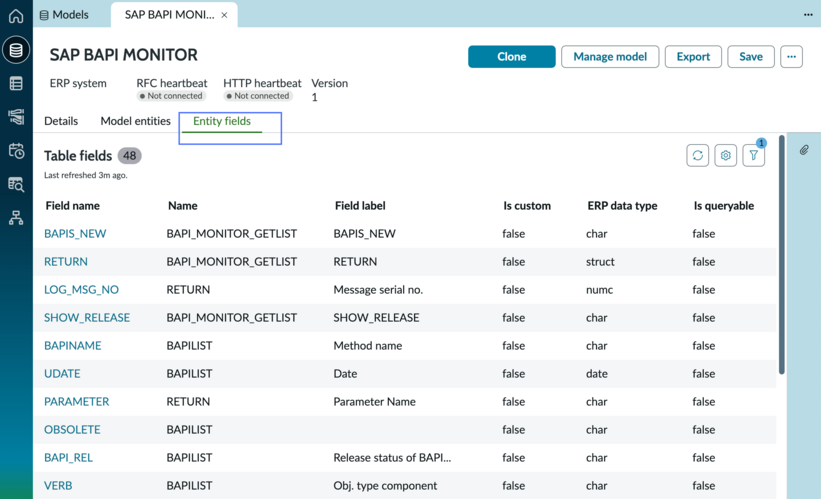Switch to the Model entities tab

[x=135, y=121]
